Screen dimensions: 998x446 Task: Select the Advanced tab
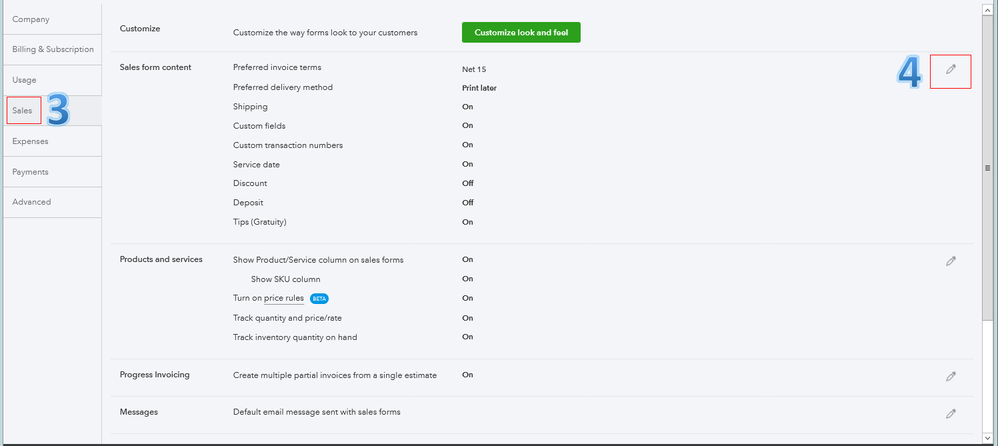pyautogui.click(x=32, y=202)
